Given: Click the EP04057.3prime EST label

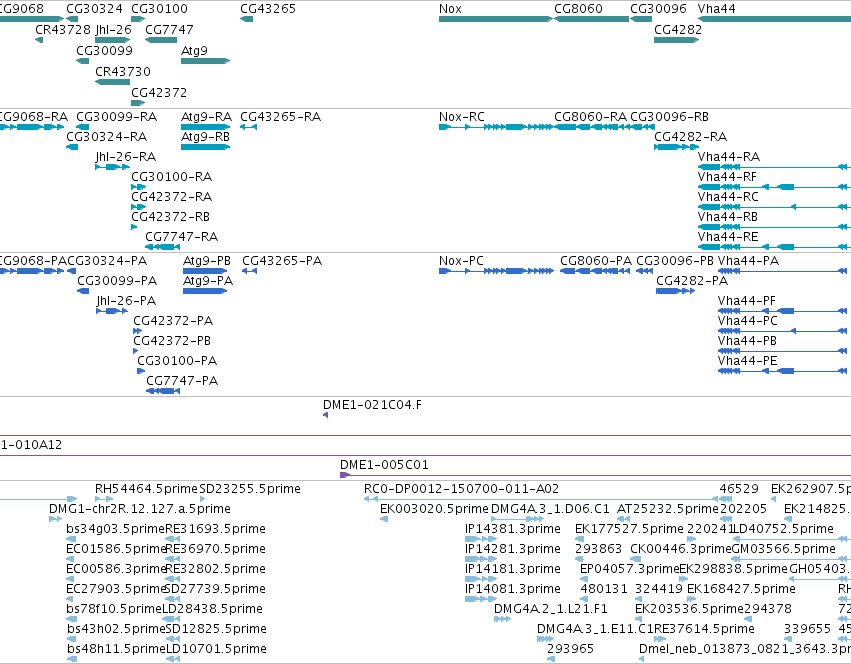Looking at the screenshot, I should (630, 568).
